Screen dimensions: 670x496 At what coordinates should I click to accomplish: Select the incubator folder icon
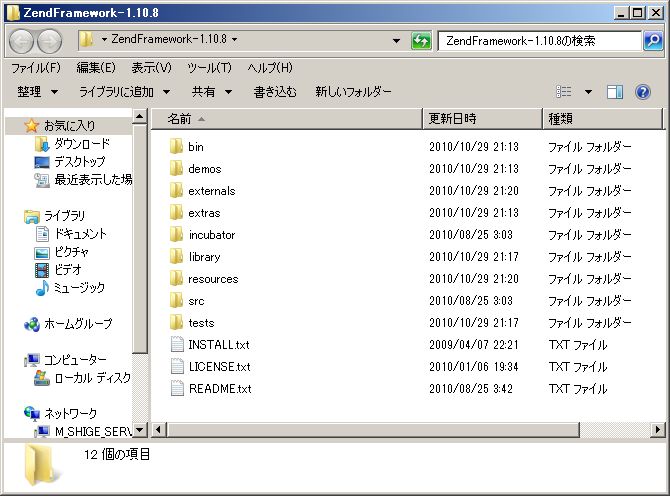(176, 235)
